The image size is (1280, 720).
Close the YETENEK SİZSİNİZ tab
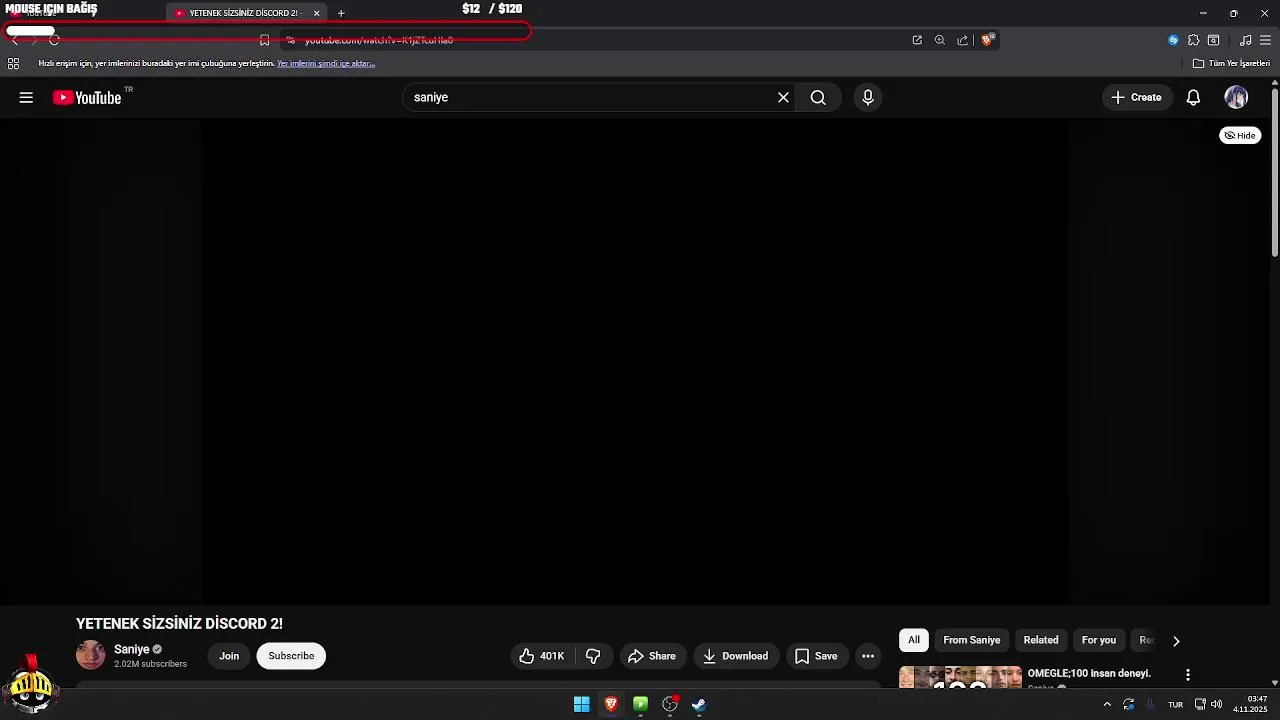[x=317, y=13]
